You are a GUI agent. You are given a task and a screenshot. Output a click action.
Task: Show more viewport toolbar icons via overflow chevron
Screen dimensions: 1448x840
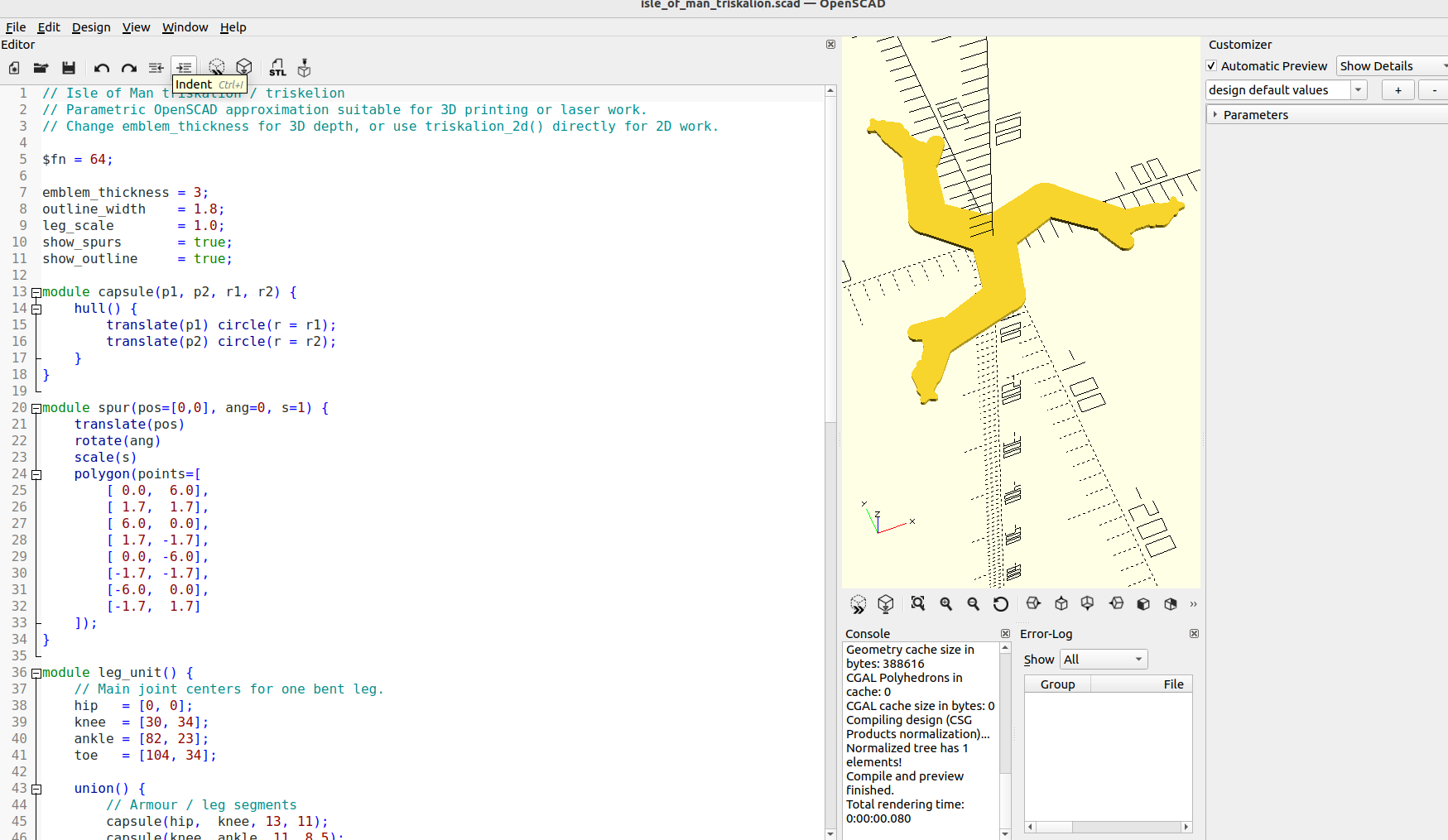[1193, 604]
